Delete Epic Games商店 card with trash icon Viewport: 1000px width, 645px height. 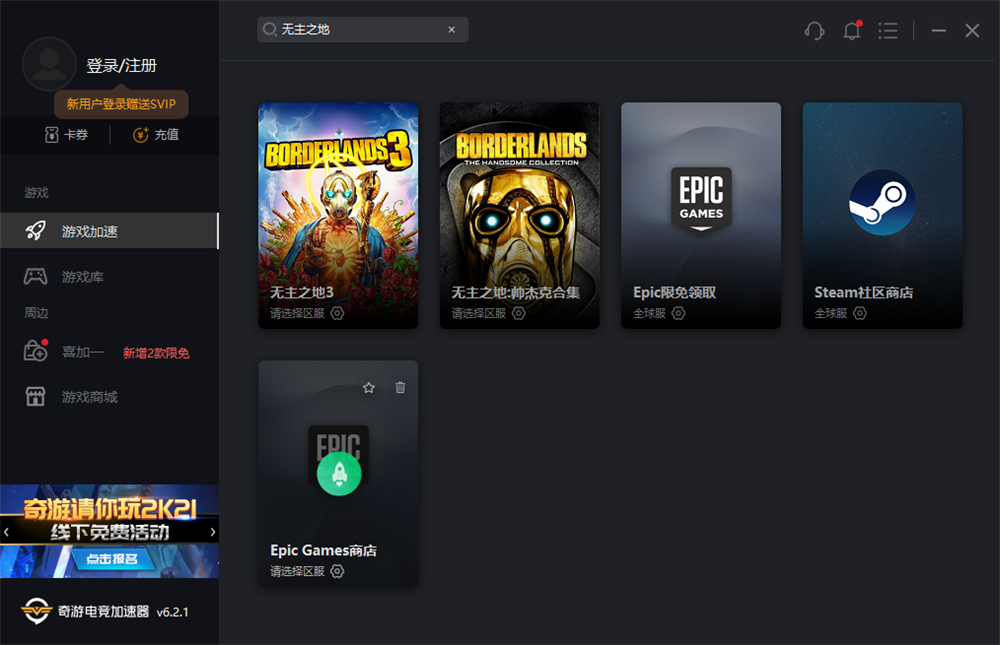coord(401,387)
